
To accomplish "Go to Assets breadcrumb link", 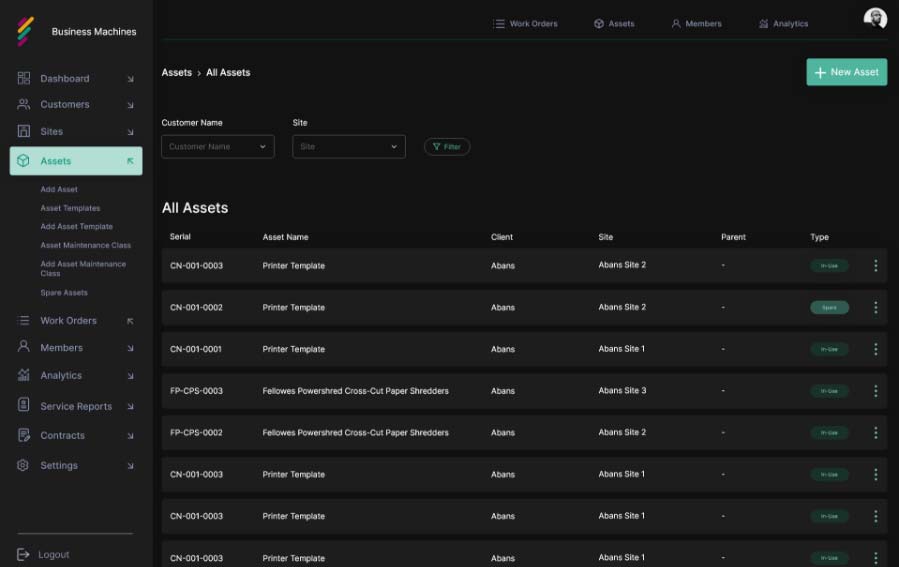I will (177, 72).
